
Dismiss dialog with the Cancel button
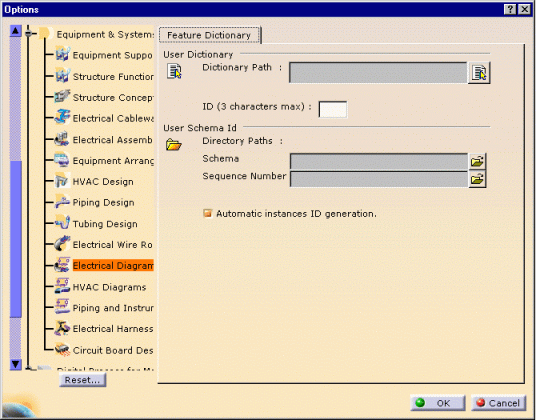tap(500, 403)
